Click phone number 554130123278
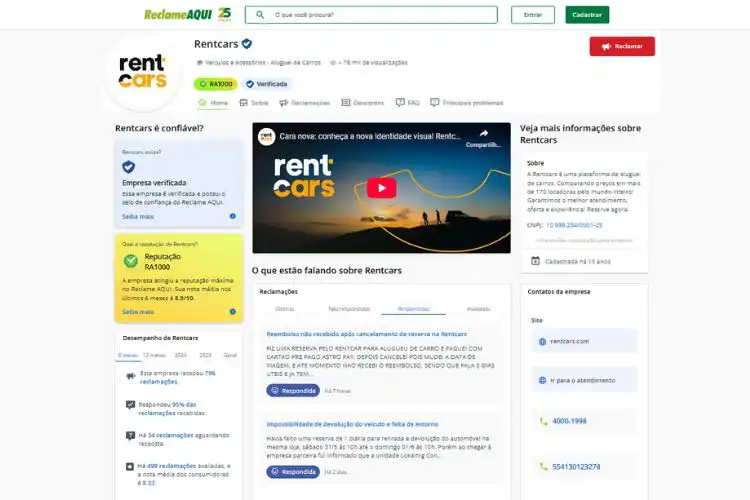750x500 pixels. click(x=576, y=467)
